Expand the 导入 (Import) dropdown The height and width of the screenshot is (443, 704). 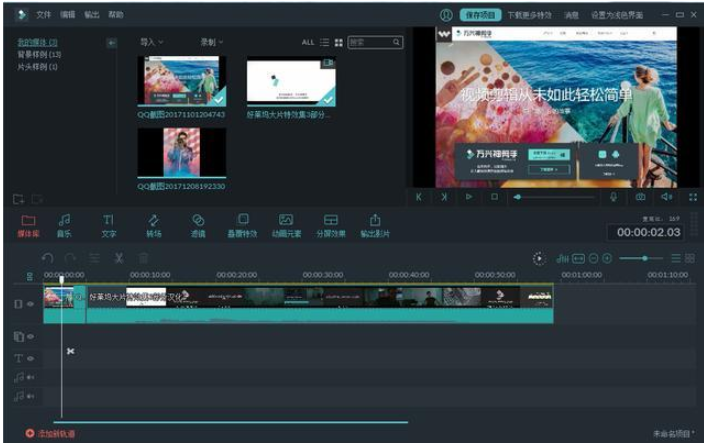pos(152,42)
